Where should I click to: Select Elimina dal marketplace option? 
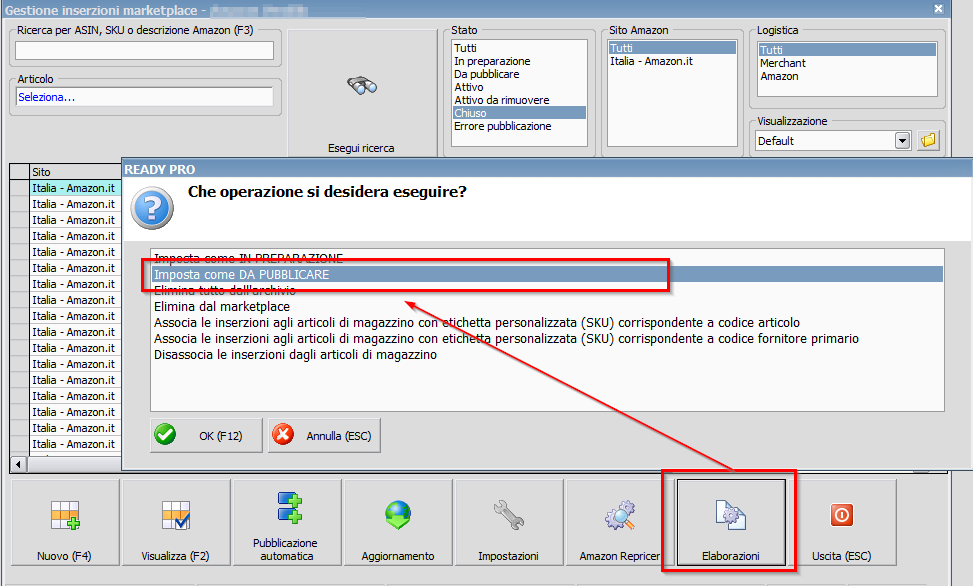(547, 307)
